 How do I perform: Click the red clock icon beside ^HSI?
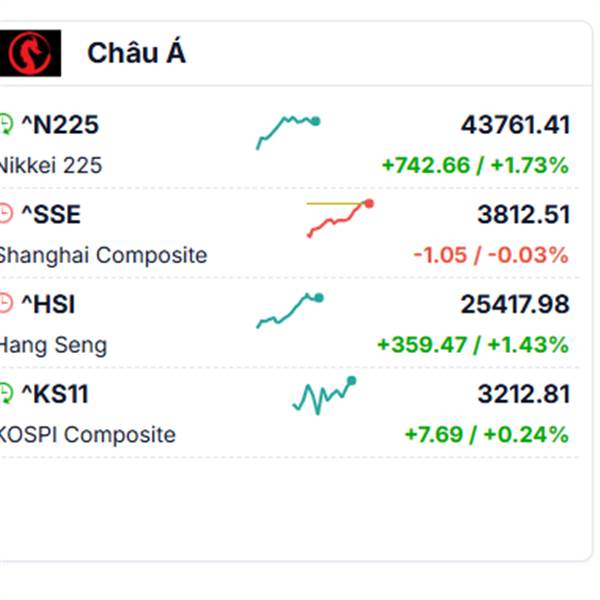pos(6,304)
